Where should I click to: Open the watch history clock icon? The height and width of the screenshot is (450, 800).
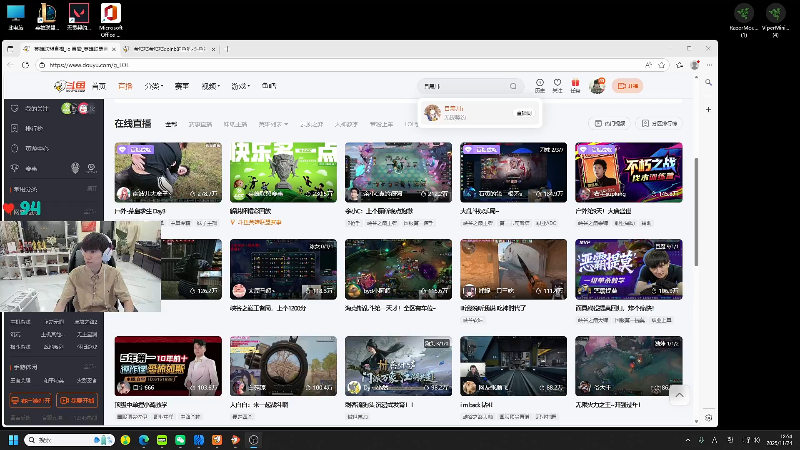[540, 85]
